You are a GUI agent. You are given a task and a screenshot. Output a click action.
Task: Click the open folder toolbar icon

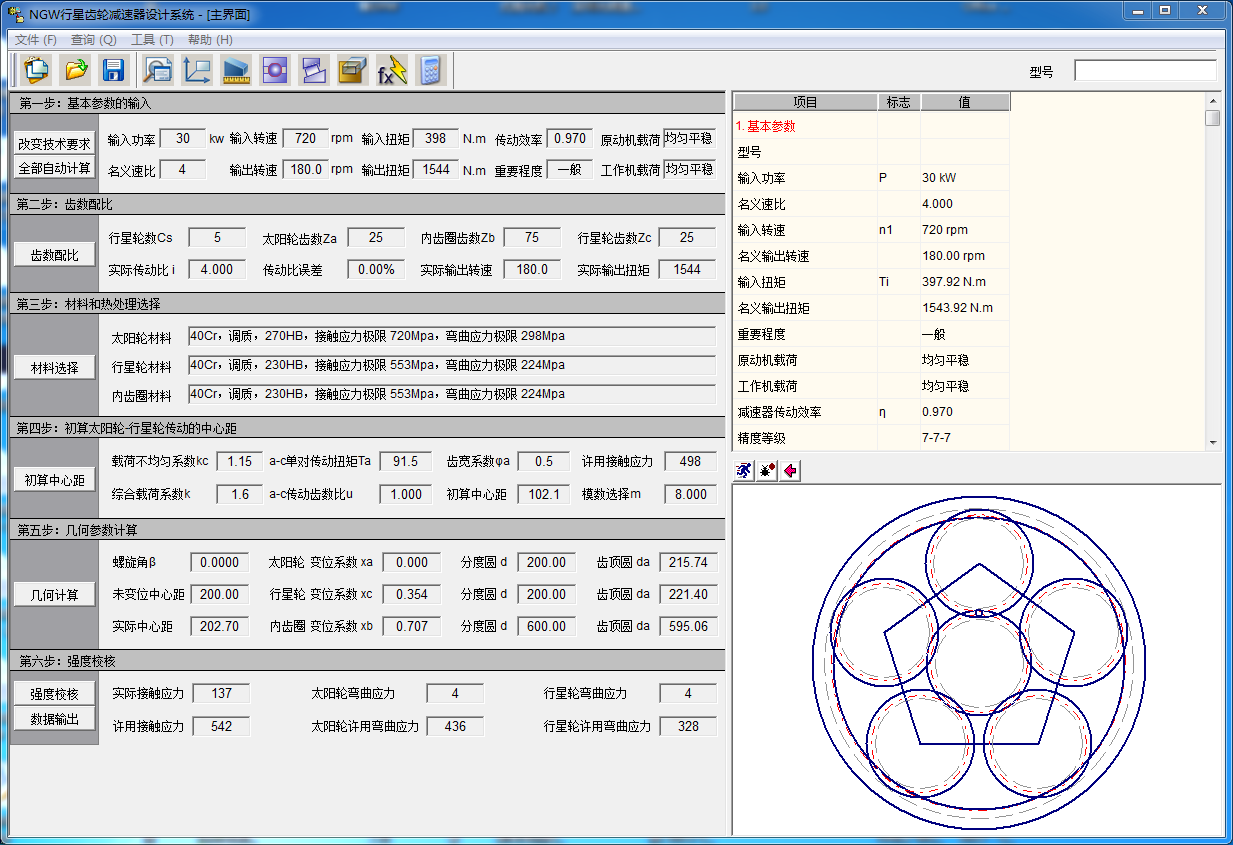pyautogui.click(x=76, y=70)
